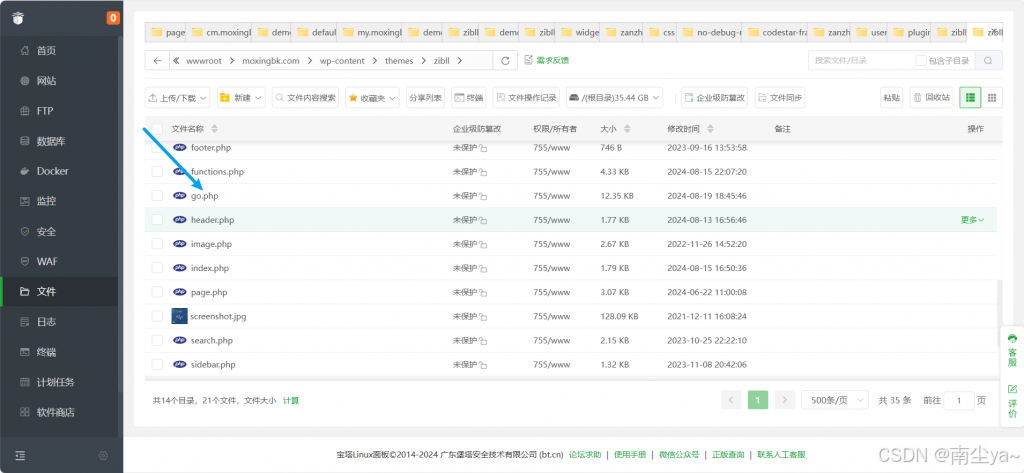Image resolution: width=1024 pixels, height=473 pixels.
Task: Toggle the select-all files checkbox
Action: 157,129
